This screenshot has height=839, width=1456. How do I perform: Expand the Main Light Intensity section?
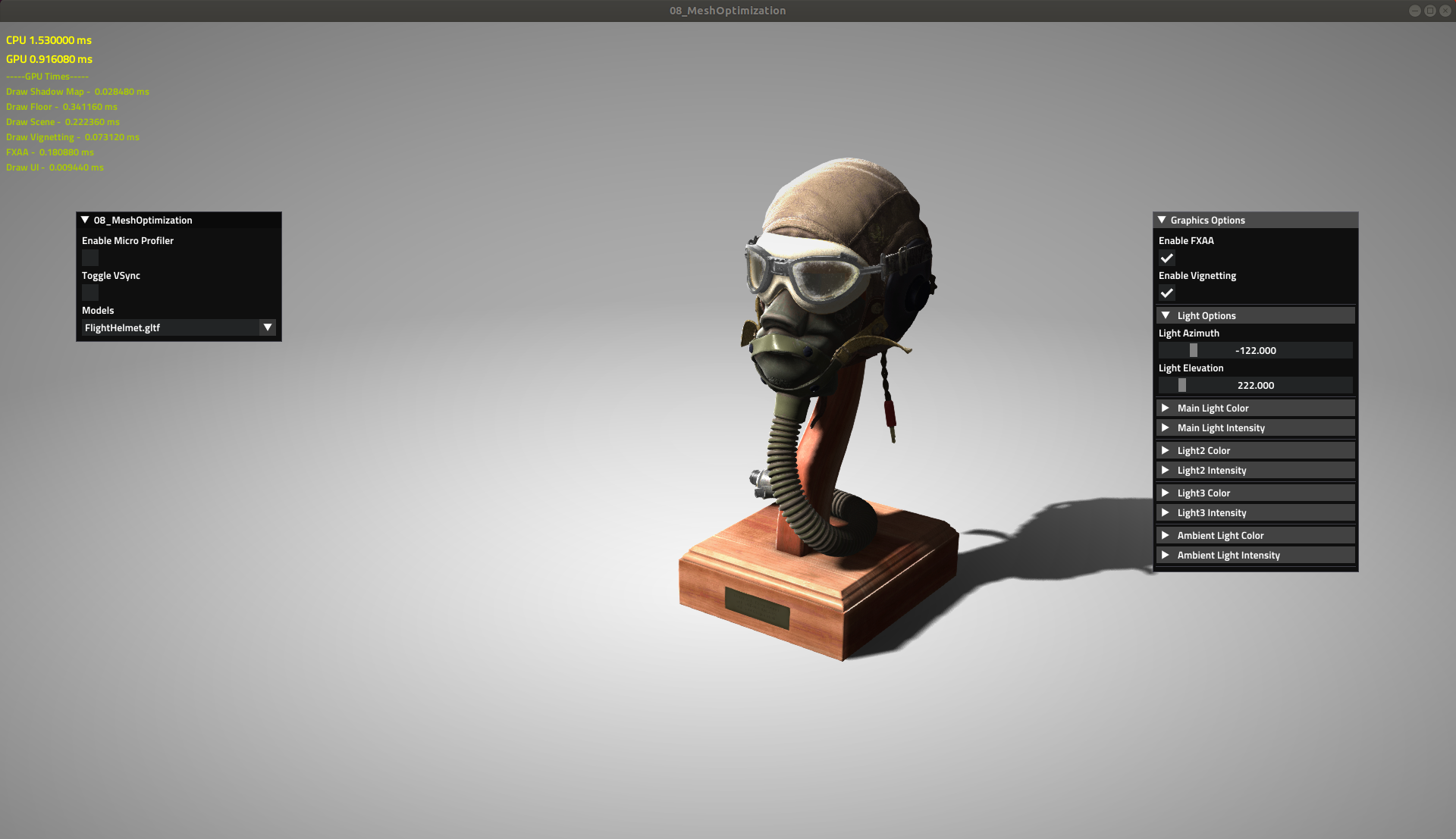coord(1166,427)
